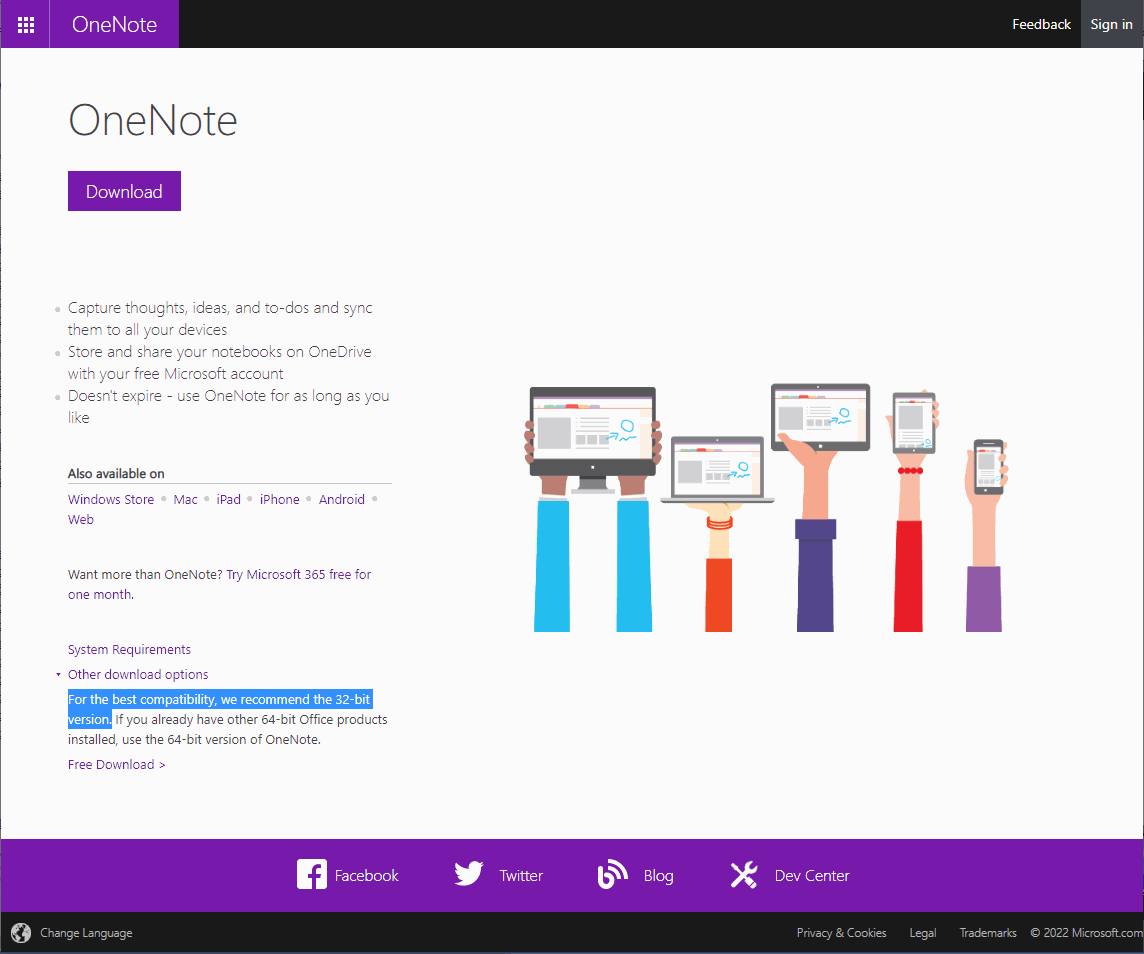Screen dimensions: 1144x954
Task: Click the OneNote page heading
Action: (153, 120)
